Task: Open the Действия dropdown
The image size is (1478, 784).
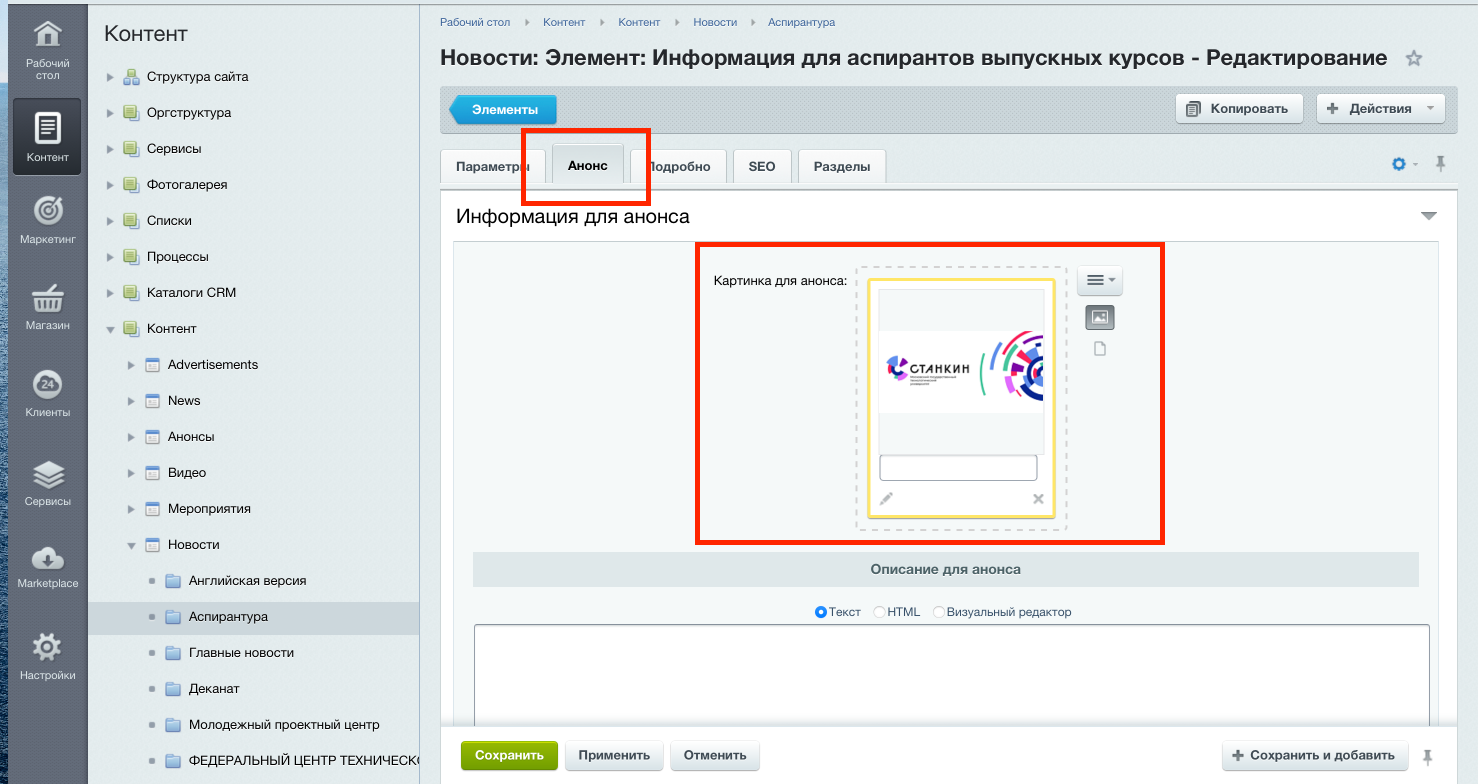Action: tap(1380, 109)
